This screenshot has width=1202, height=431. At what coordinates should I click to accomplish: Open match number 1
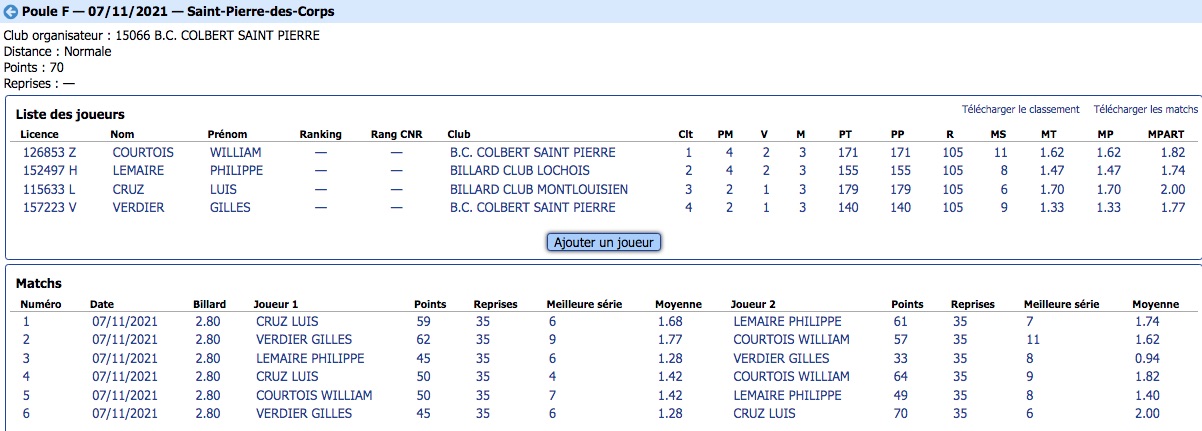point(26,322)
